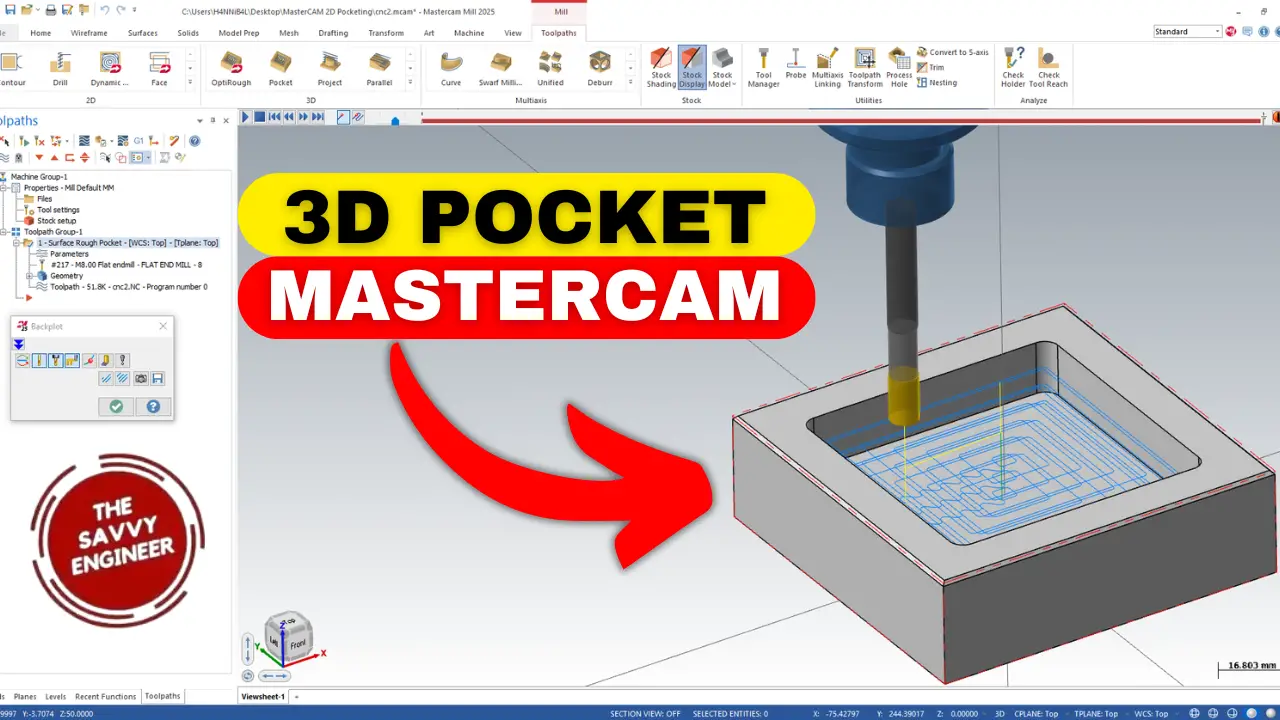Select the Curve multiaxis toolpath

click(451, 69)
